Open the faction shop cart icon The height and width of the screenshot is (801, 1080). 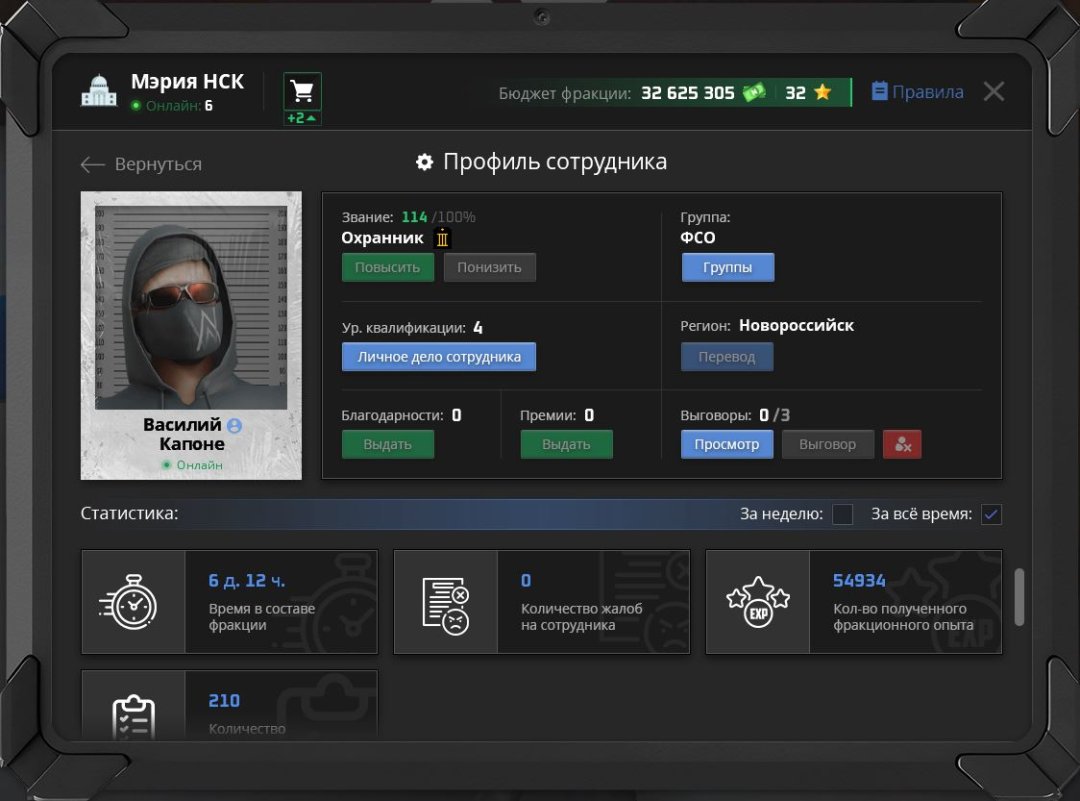[x=302, y=91]
